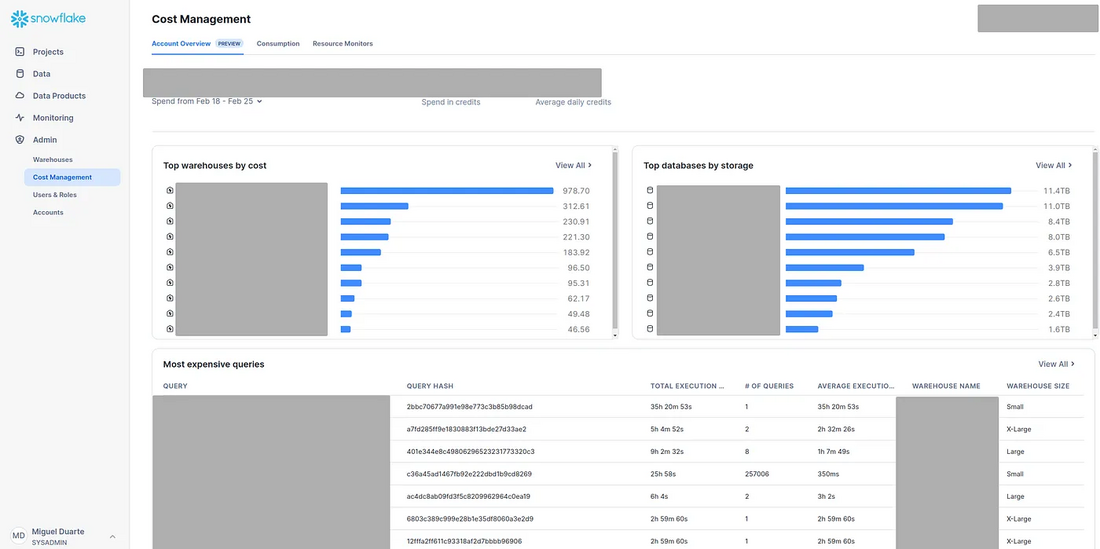Open Users & Roles page
Viewport: 1100px width, 549px height.
(55, 195)
